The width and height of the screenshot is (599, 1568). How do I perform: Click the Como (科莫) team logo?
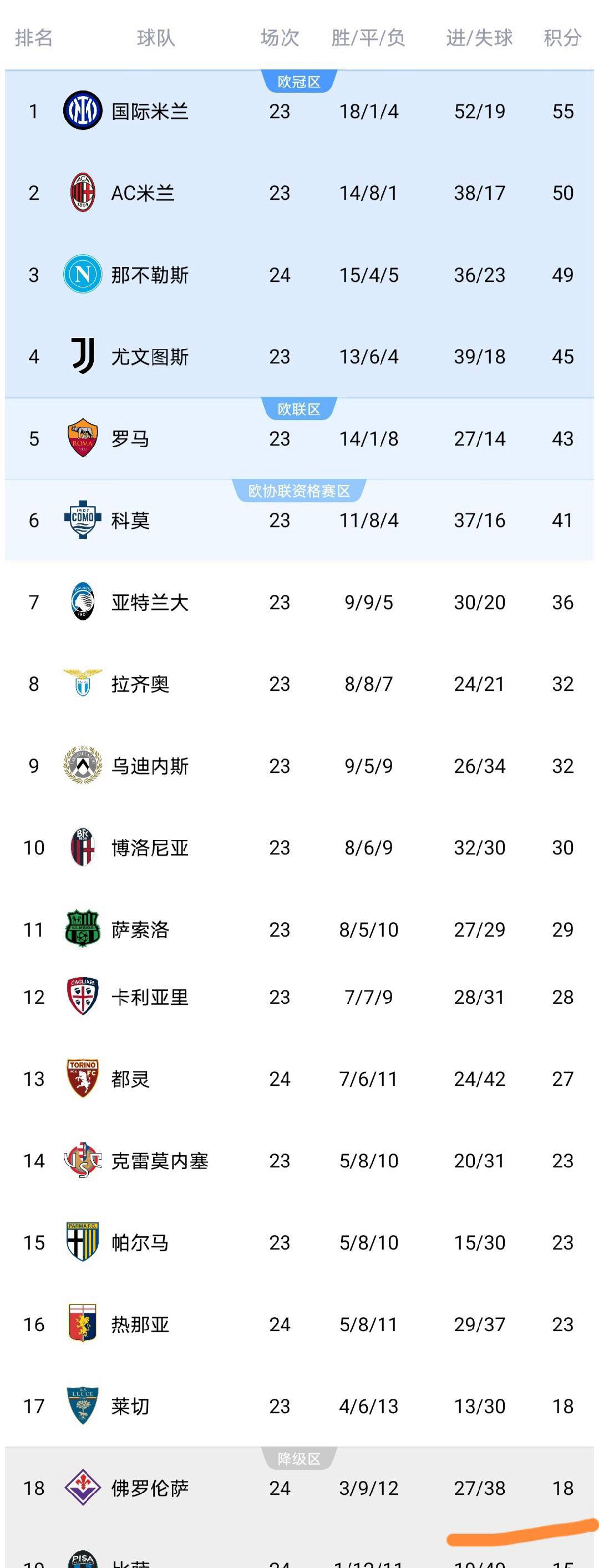point(84,521)
